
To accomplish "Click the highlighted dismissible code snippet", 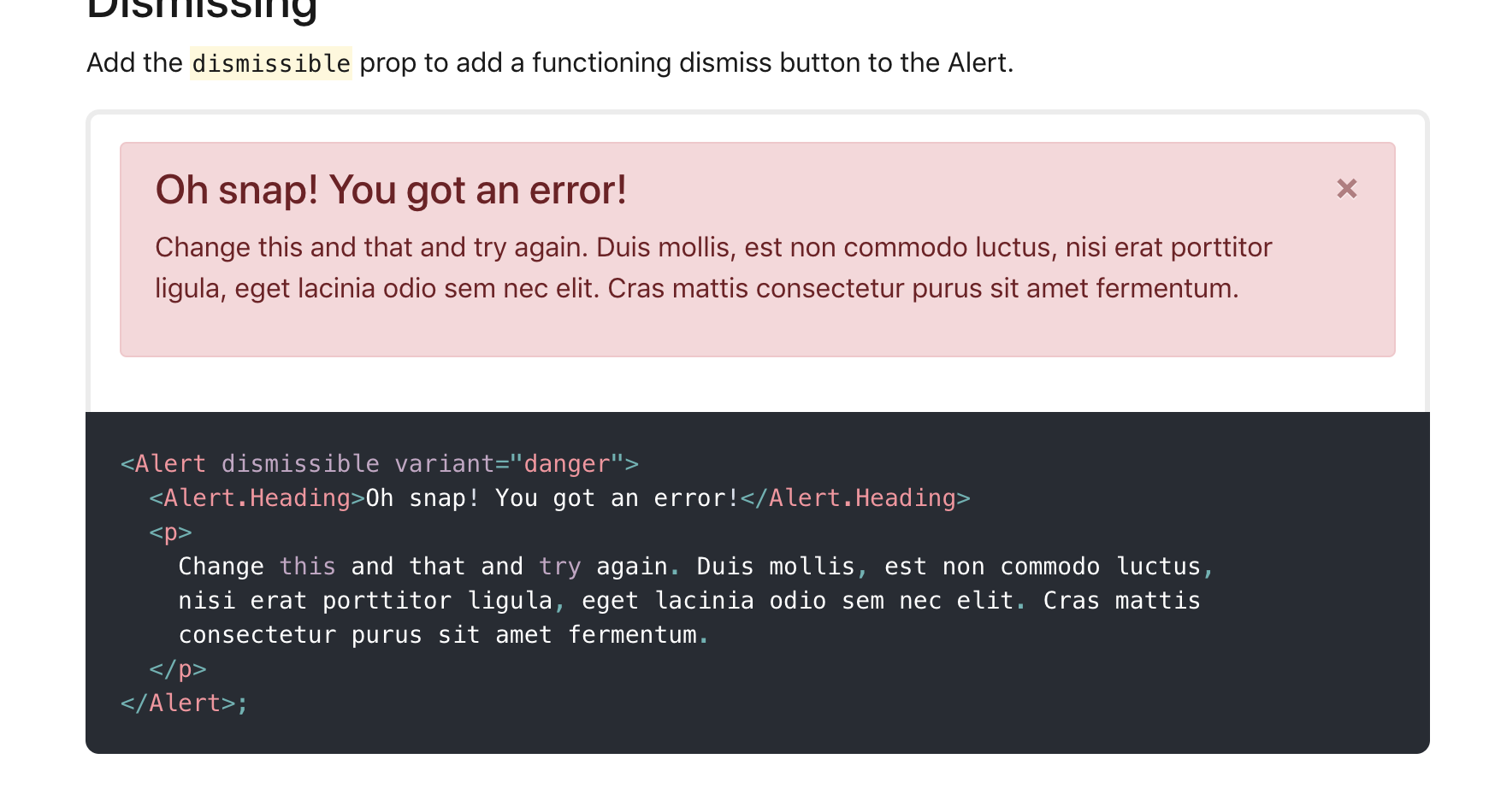I will coord(271,62).
